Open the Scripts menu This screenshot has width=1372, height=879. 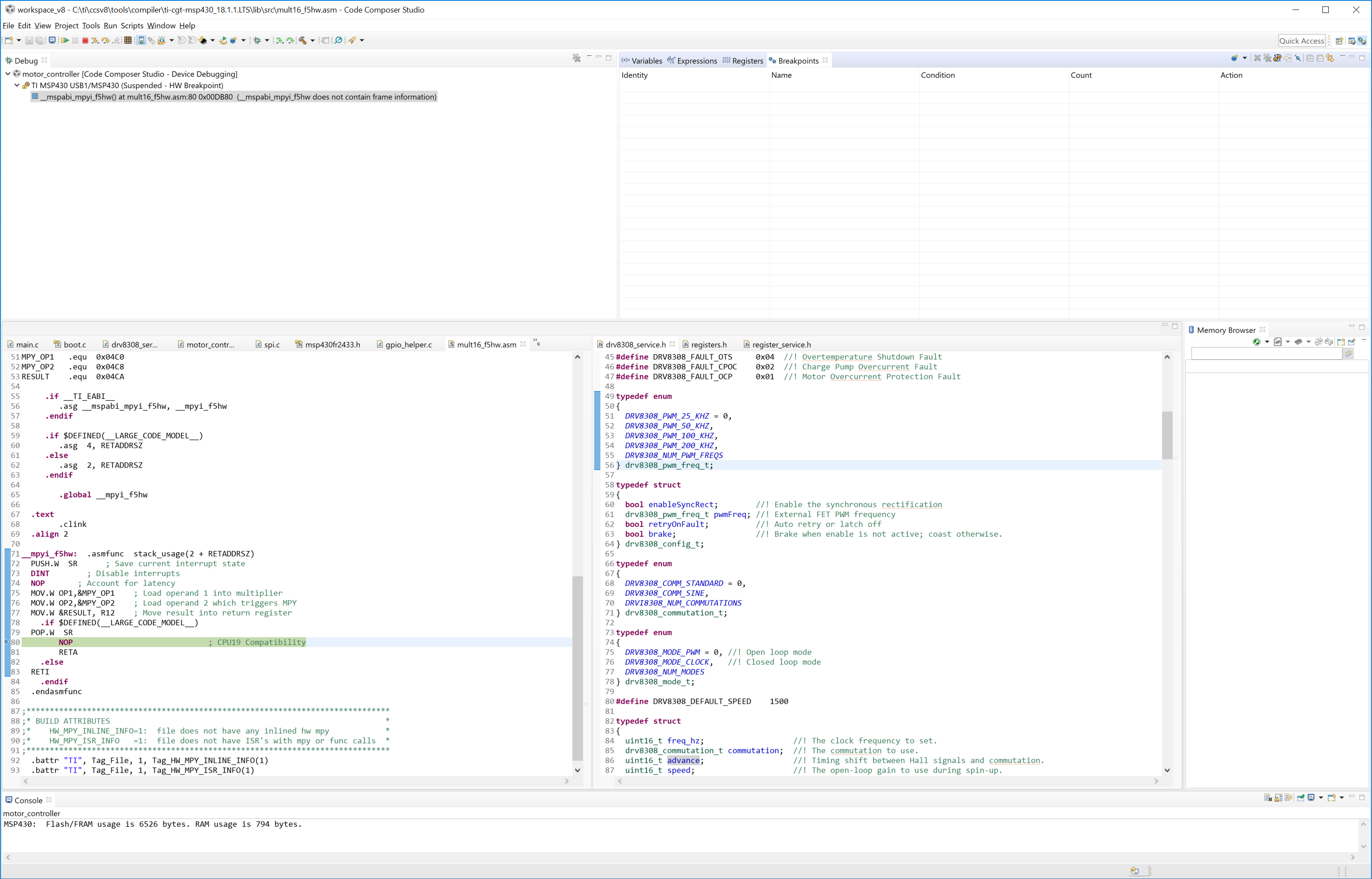point(132,25)
